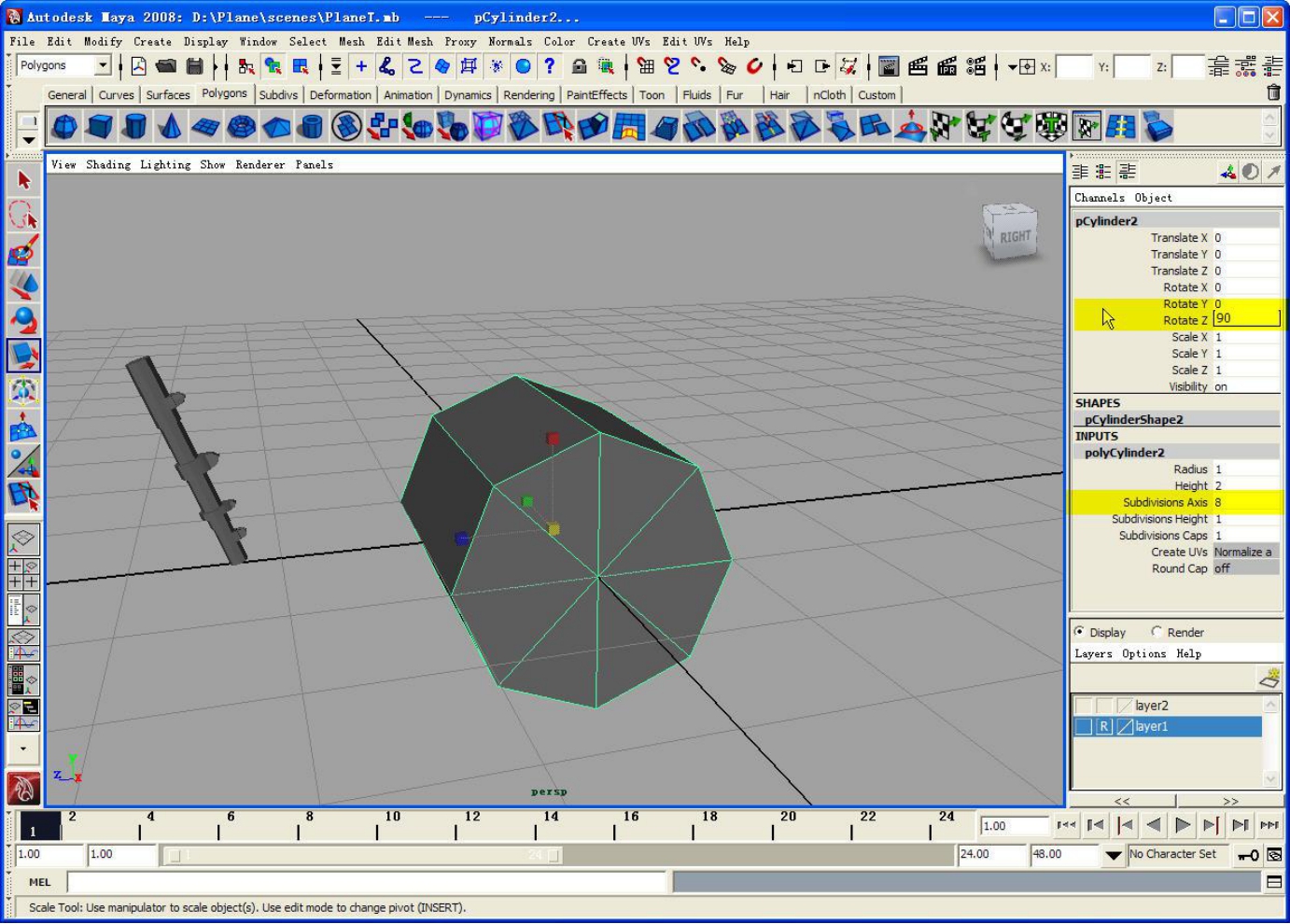Click the current frame field showing 1.00
This screenshot has height=924, width=1290.
pyautogui.click(x=1014, y=826)
